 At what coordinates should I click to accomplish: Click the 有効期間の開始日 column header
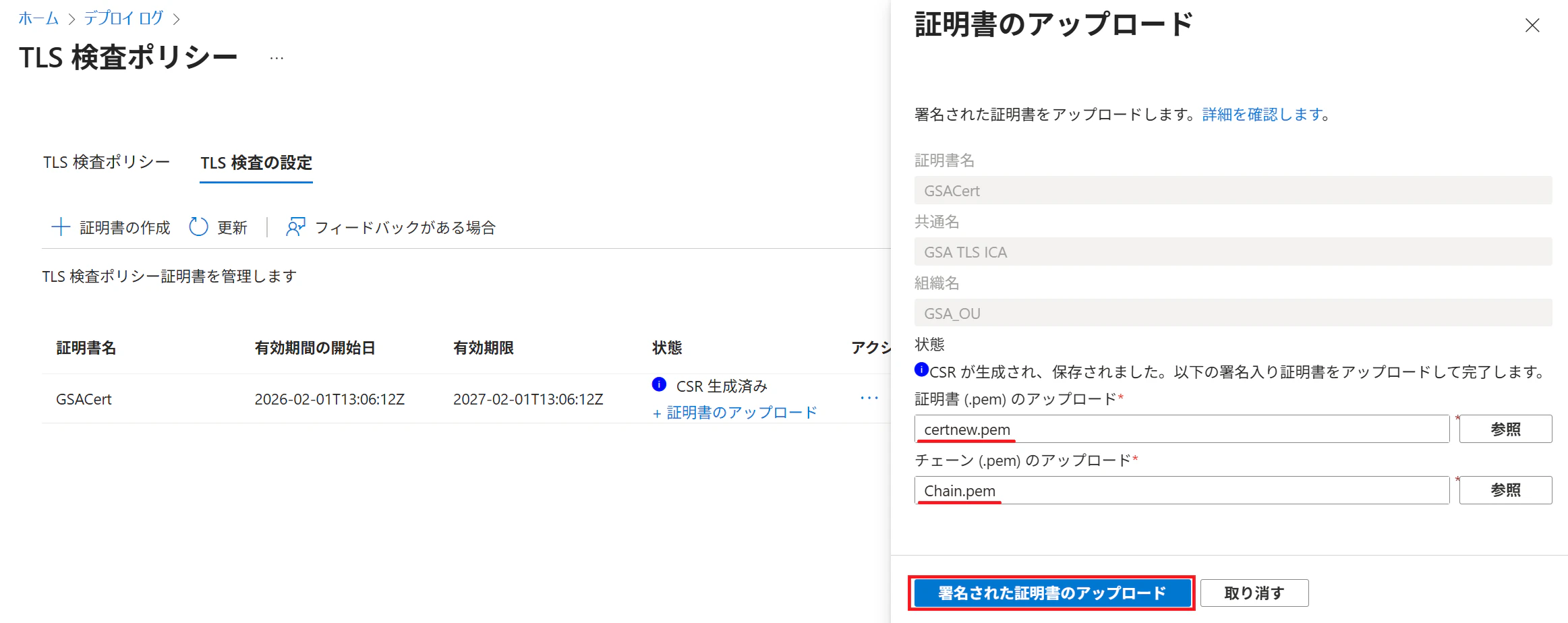coord(315,348)
